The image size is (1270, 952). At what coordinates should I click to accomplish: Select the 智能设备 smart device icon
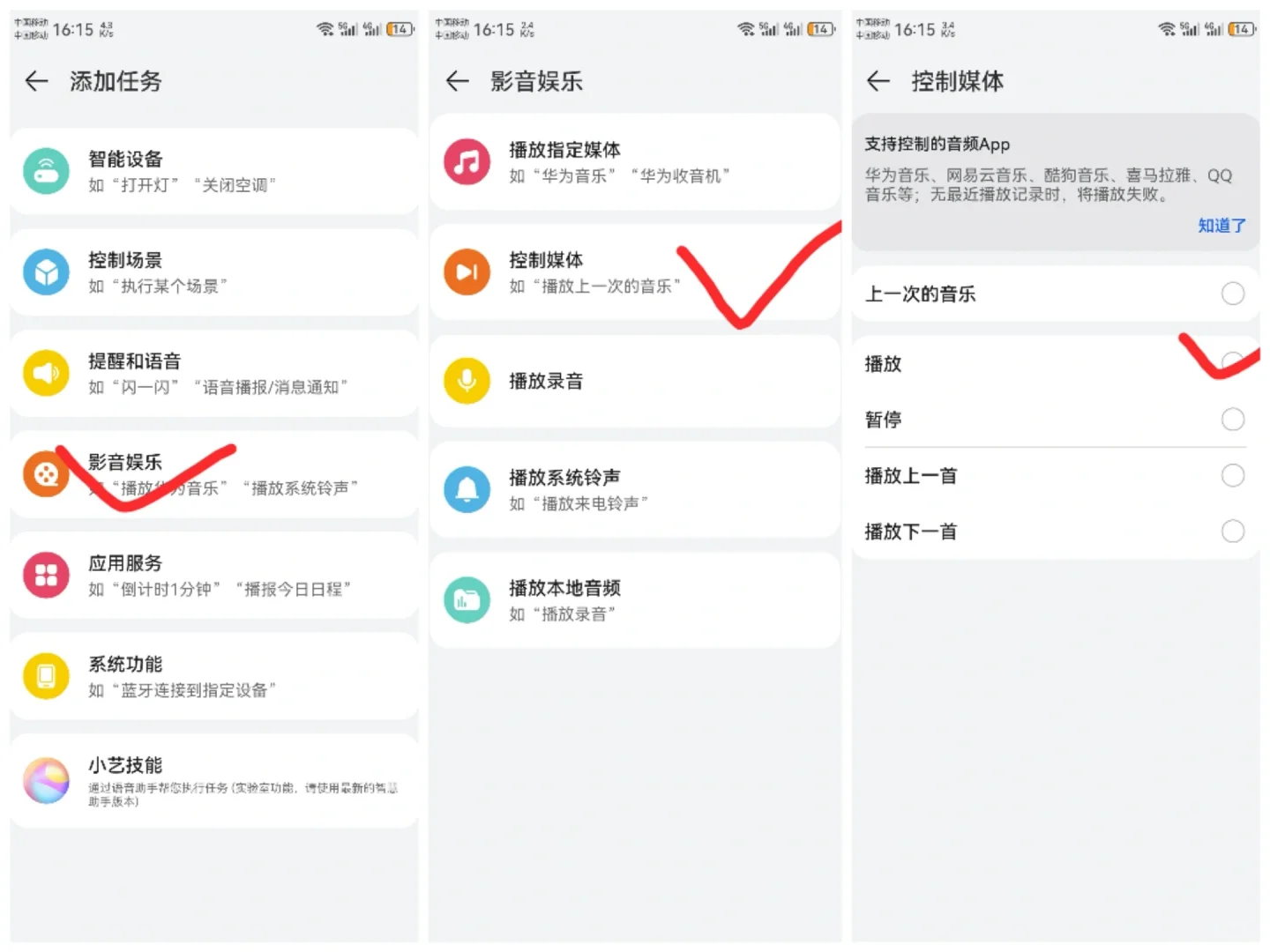tap(46, 171)
